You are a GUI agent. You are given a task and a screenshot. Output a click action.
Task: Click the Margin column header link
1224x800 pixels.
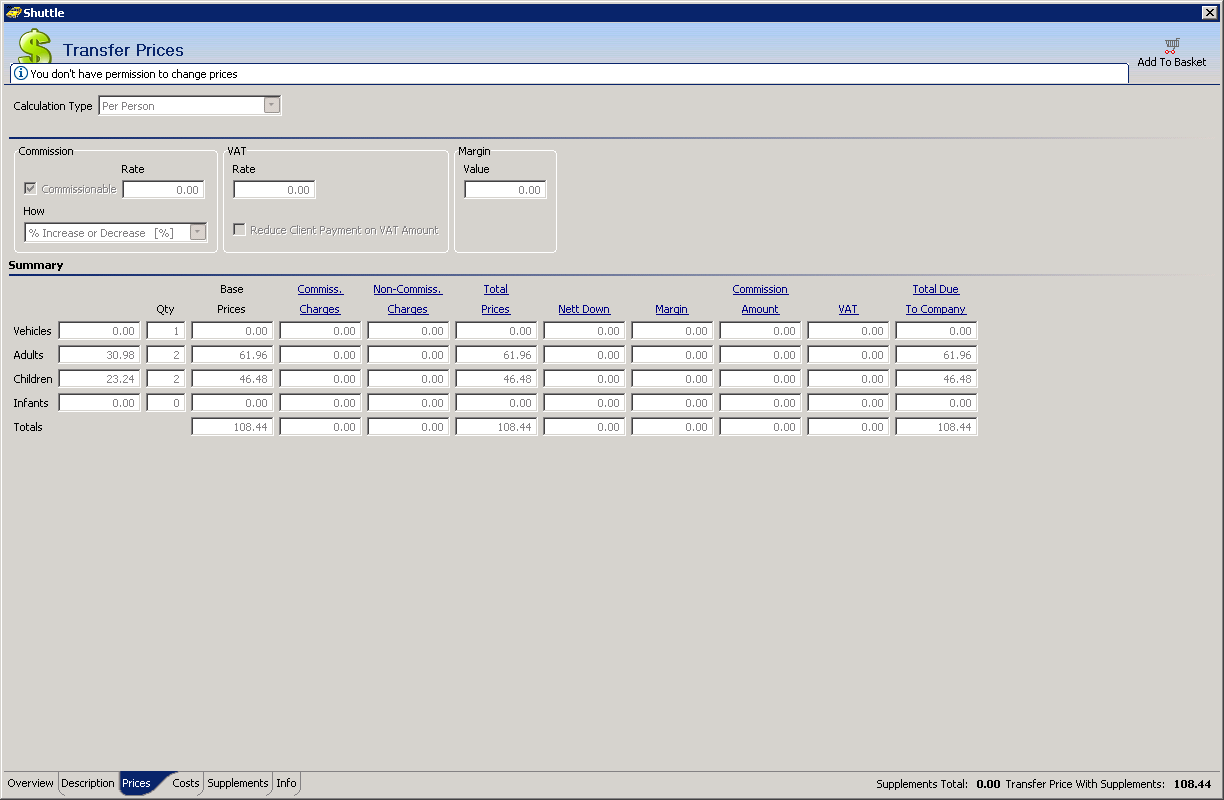click(x=671, y=310)
